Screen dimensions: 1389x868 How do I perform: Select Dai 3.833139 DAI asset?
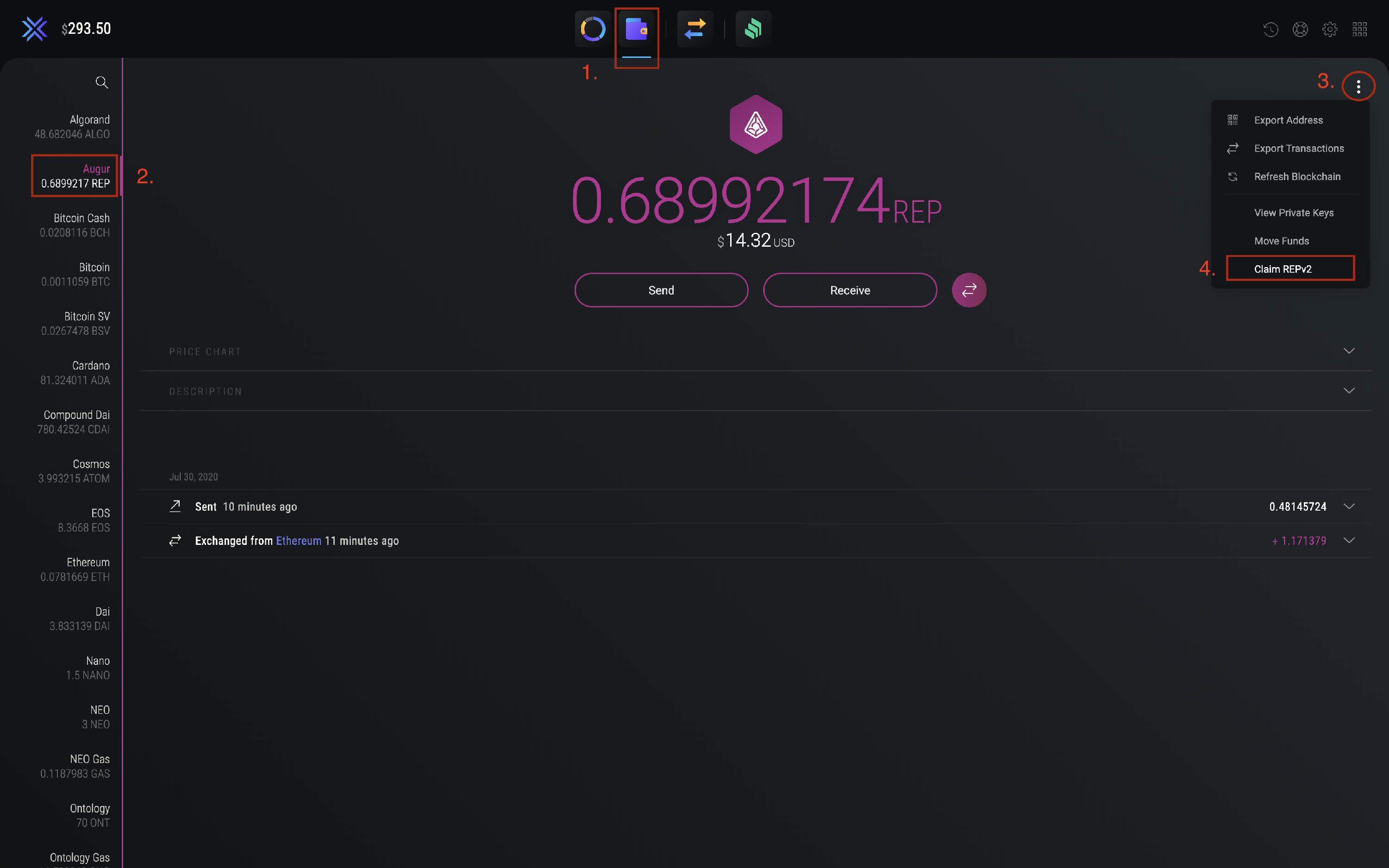coord(79,618)
